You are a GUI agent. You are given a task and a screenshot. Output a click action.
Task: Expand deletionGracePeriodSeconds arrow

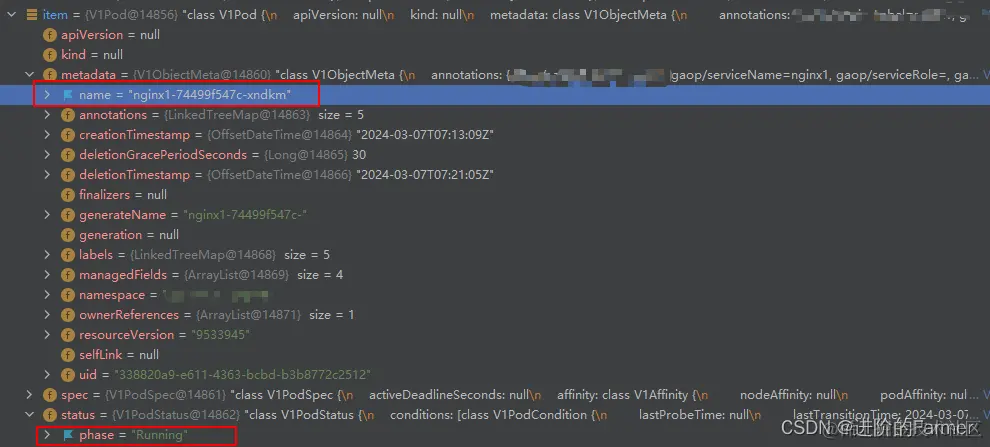[x=47, y=155]
